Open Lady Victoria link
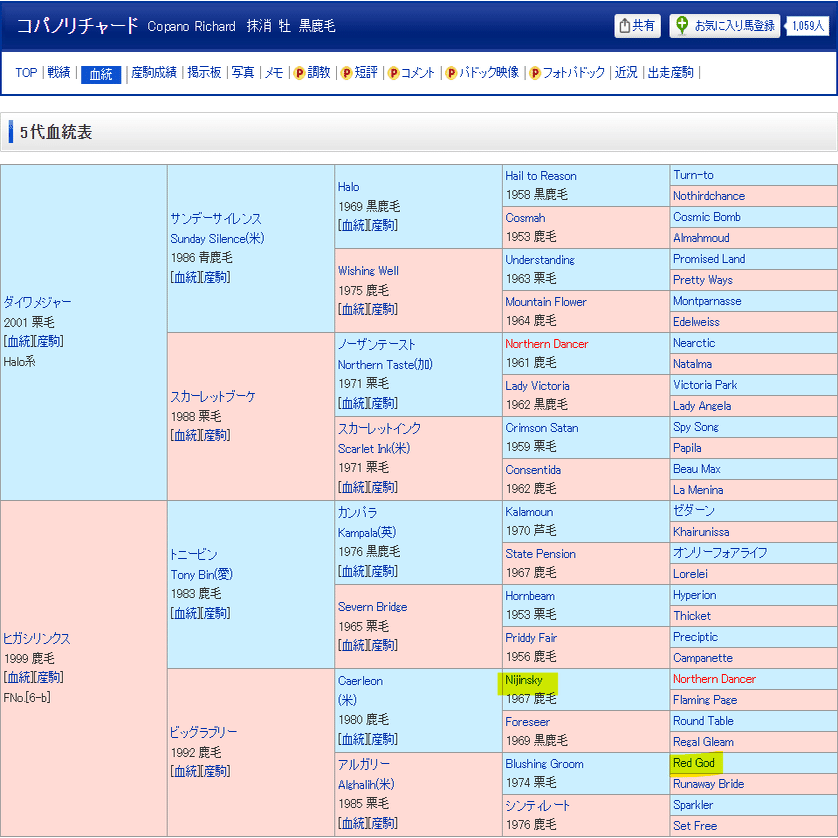Image resolution: width=838 pixels, height=838 pixels. coord(538,386)
